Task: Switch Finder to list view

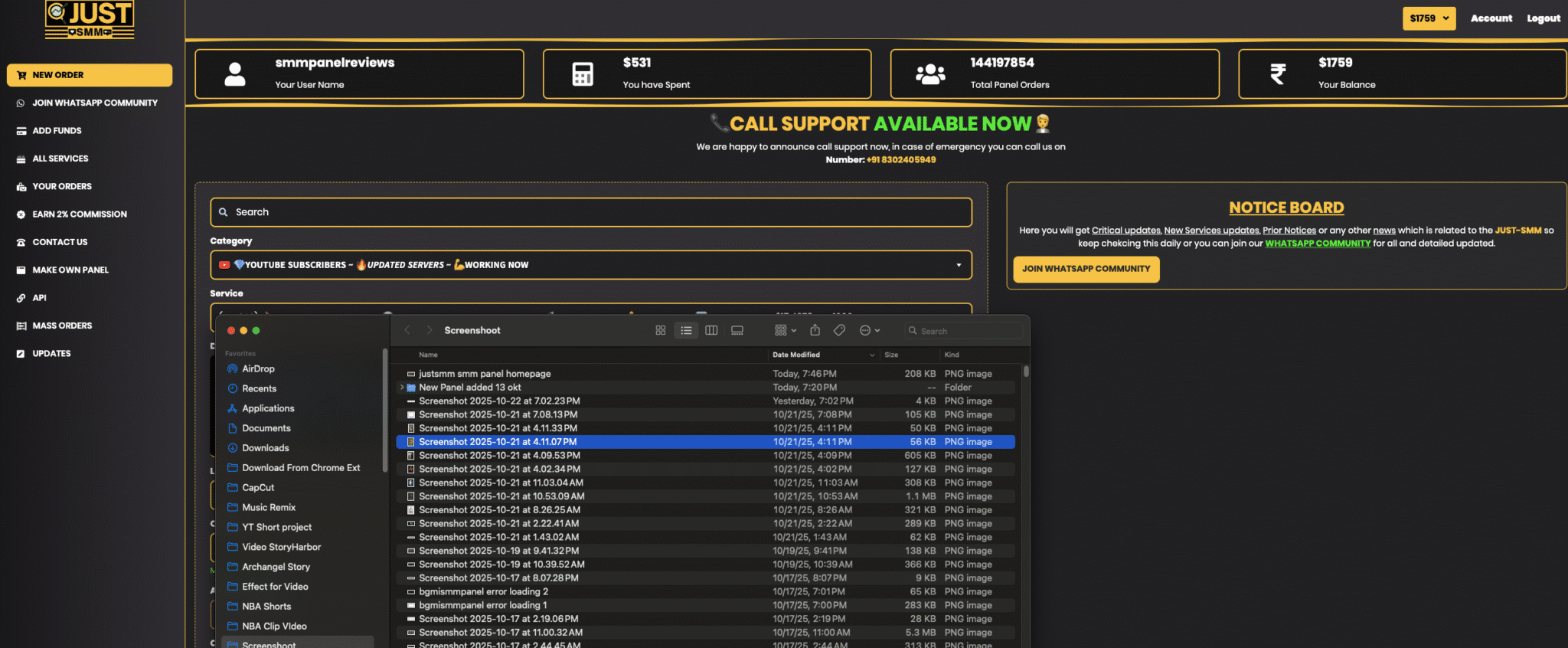Action: (686, 330)
